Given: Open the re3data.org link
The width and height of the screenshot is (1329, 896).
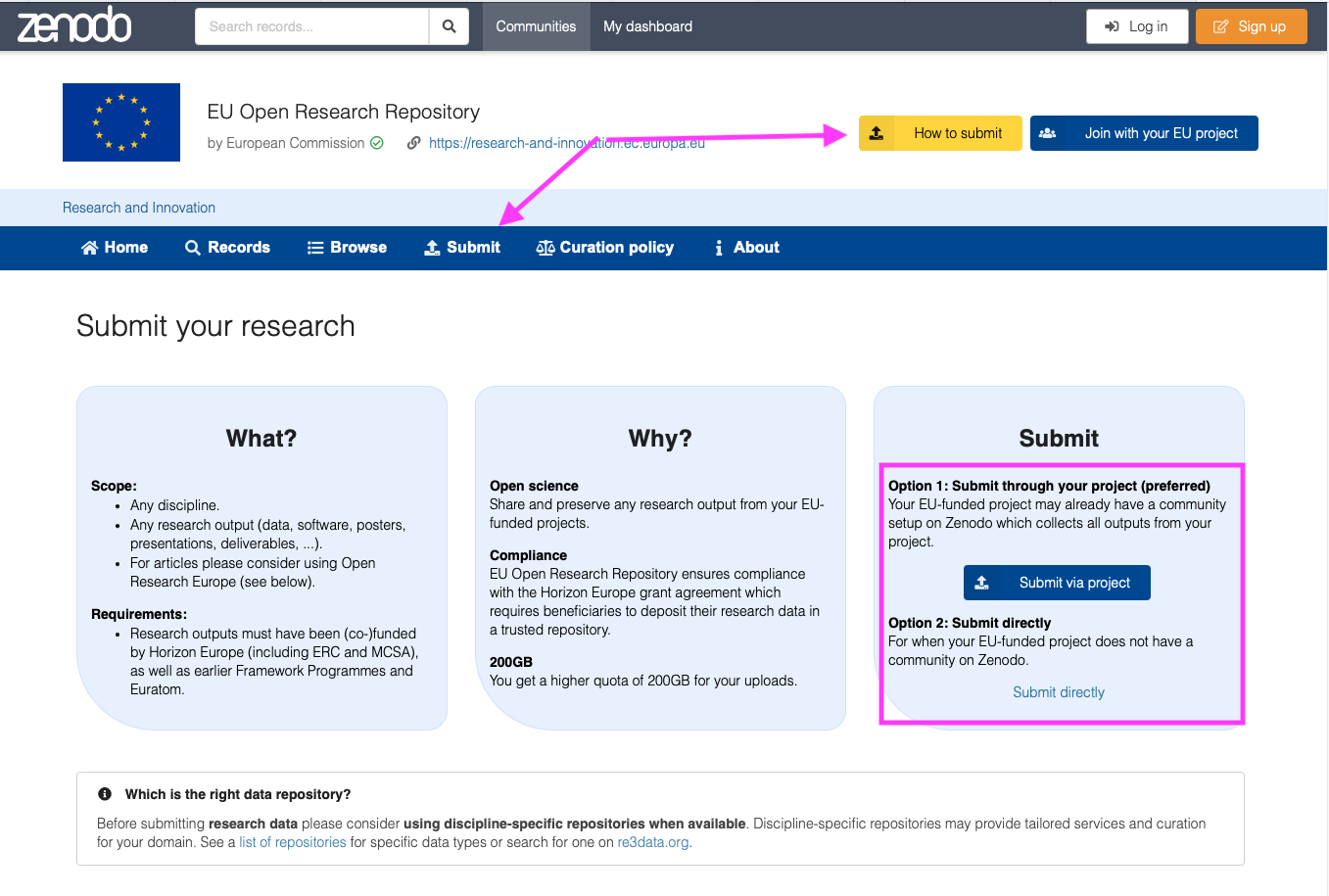Looking at the screenshot, I should [653, 842].
